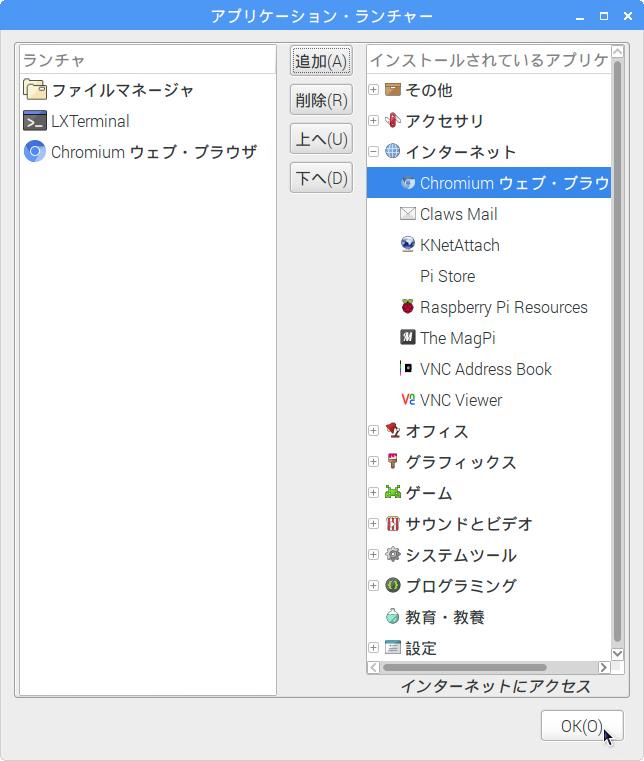Expand the サウンドとビデオ category
Image resolution: width=644 pixels, height=761 pixels.
coord(373,524)
